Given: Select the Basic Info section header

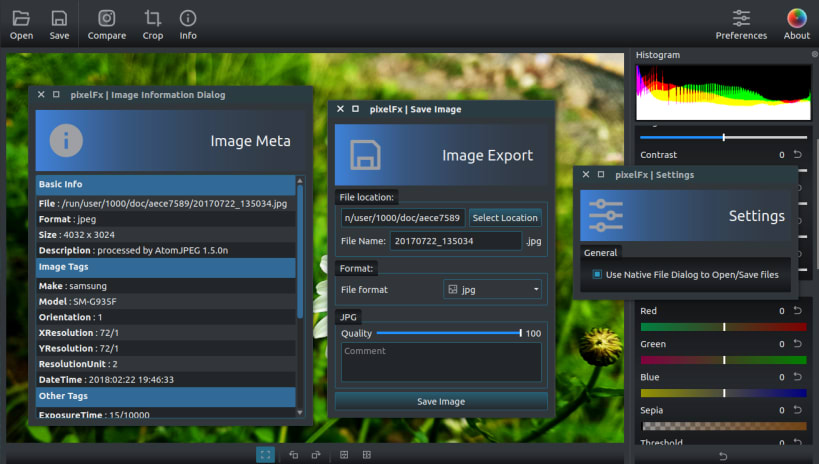Looking at the screenshot, I should tap(166, 184).
